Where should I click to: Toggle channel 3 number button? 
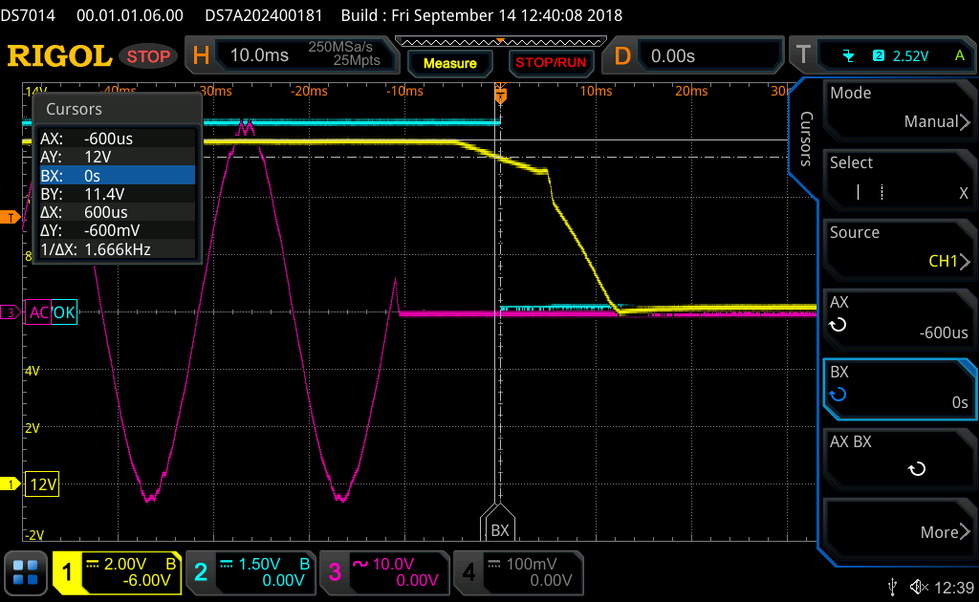[x=335, y=571]
